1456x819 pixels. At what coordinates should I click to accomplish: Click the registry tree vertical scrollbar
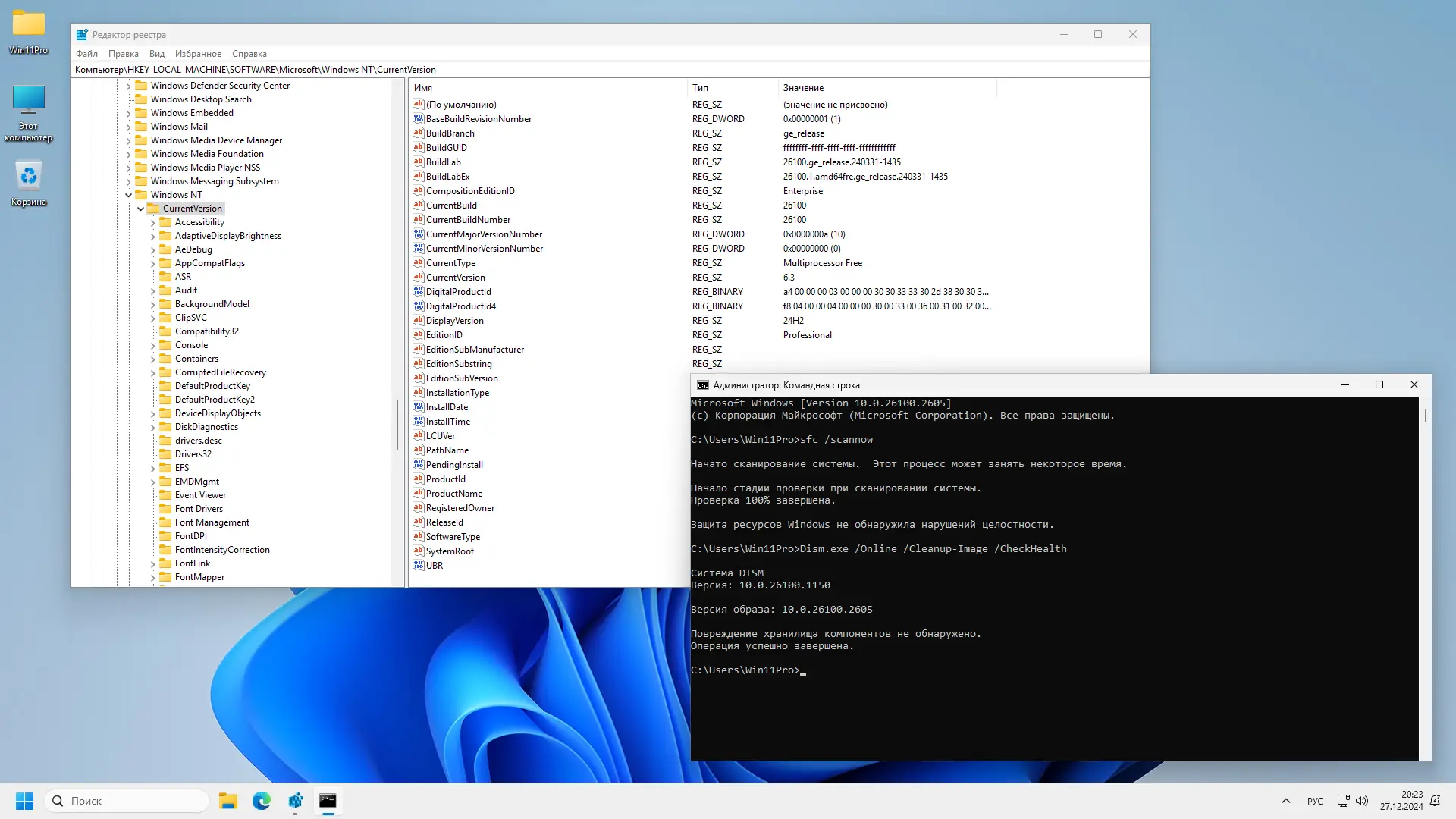coord(397,425)
